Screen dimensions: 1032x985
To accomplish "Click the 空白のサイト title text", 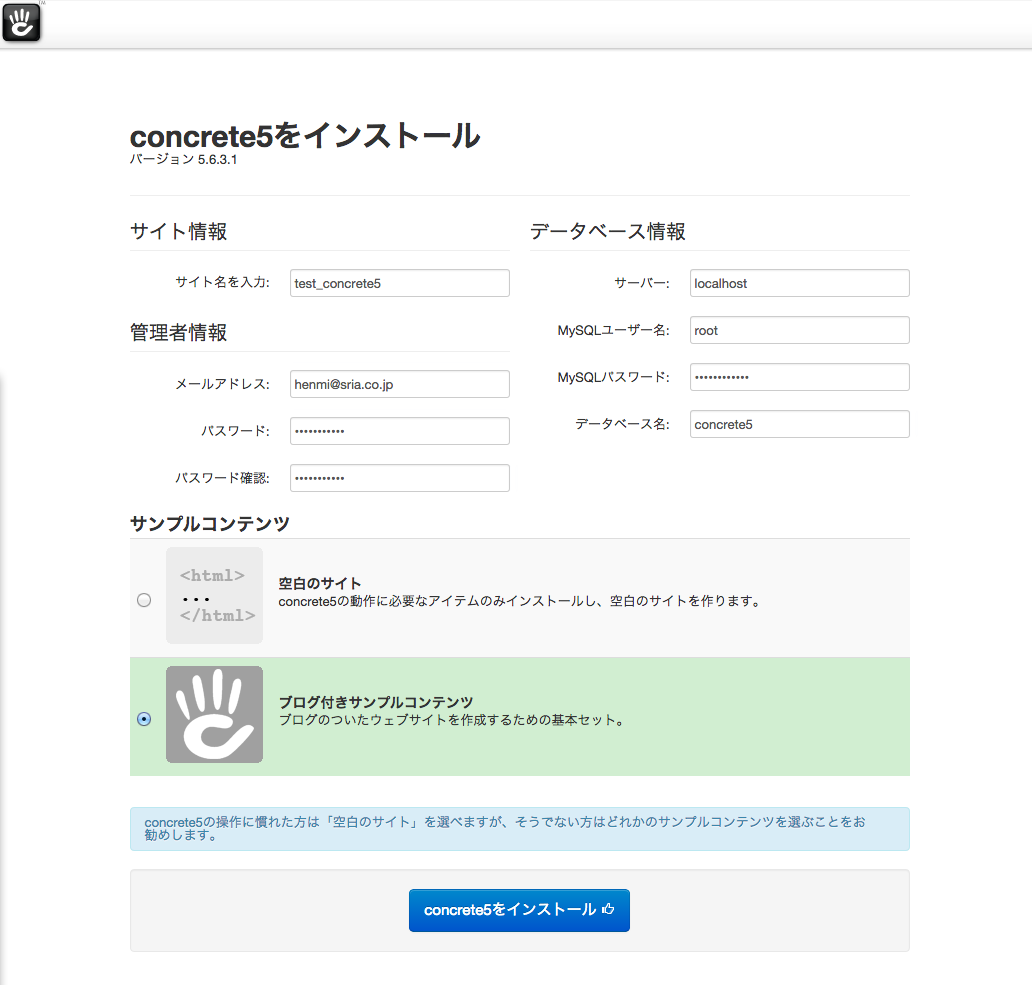I will click(320, 584).
